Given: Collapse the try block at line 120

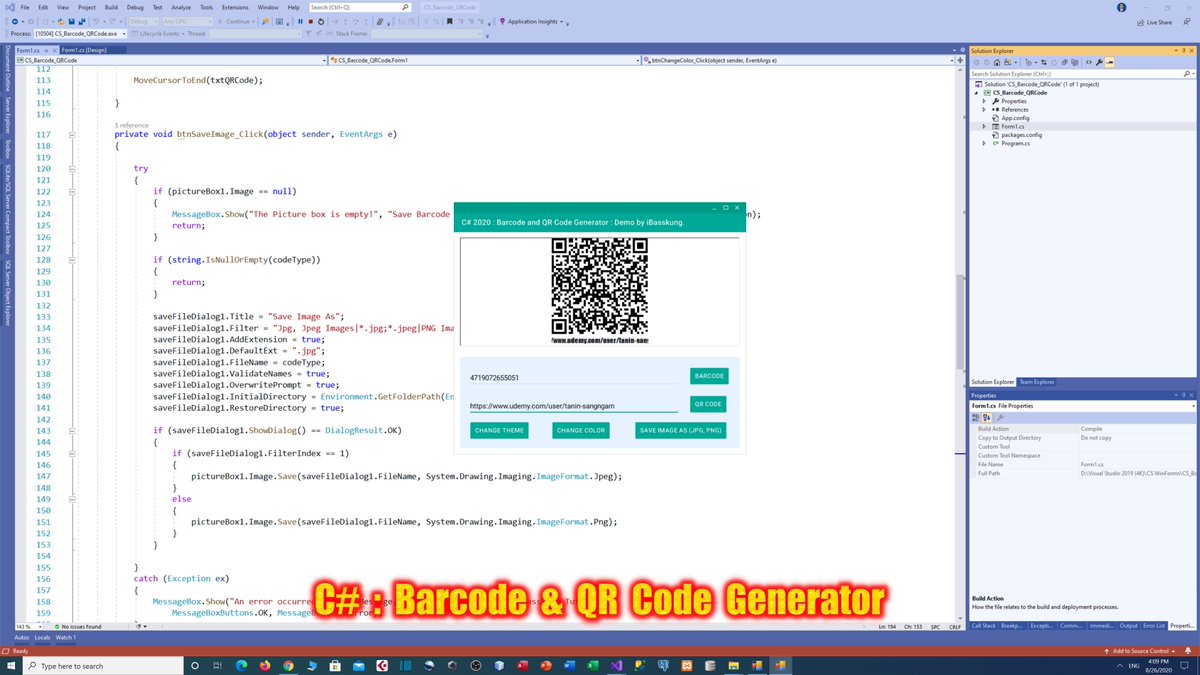Looking at the screenshot, I should click(71, 169).
